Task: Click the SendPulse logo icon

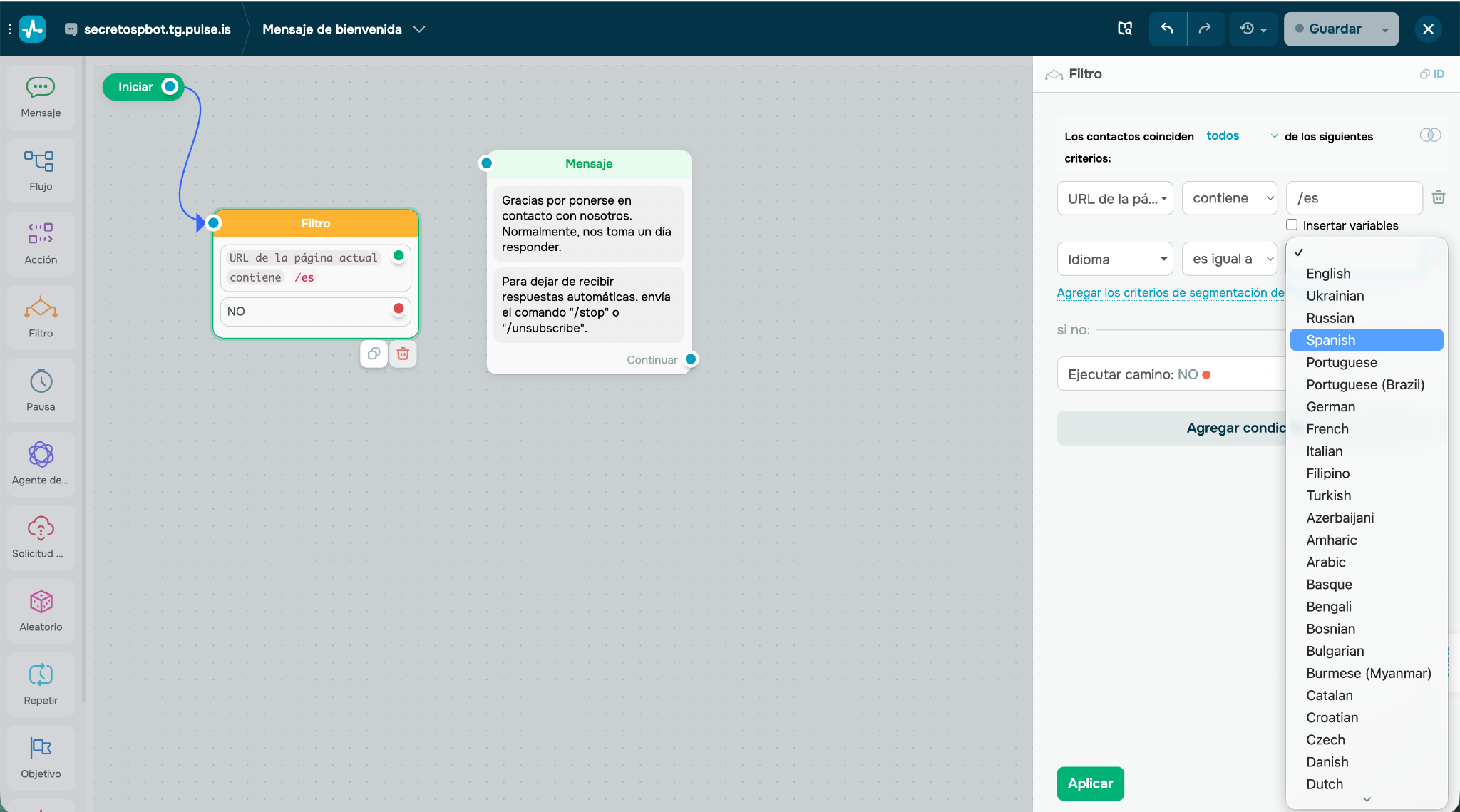Action: 33,29
